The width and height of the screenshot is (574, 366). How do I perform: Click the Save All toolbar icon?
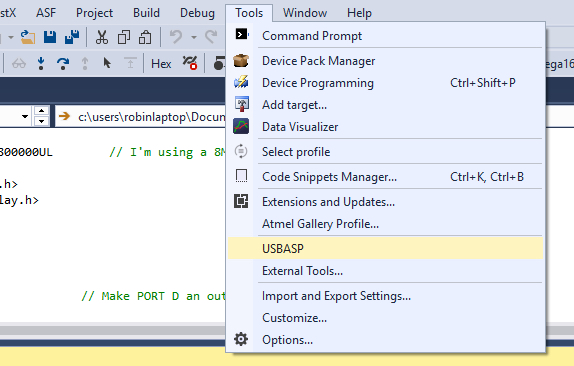[72, 37]
